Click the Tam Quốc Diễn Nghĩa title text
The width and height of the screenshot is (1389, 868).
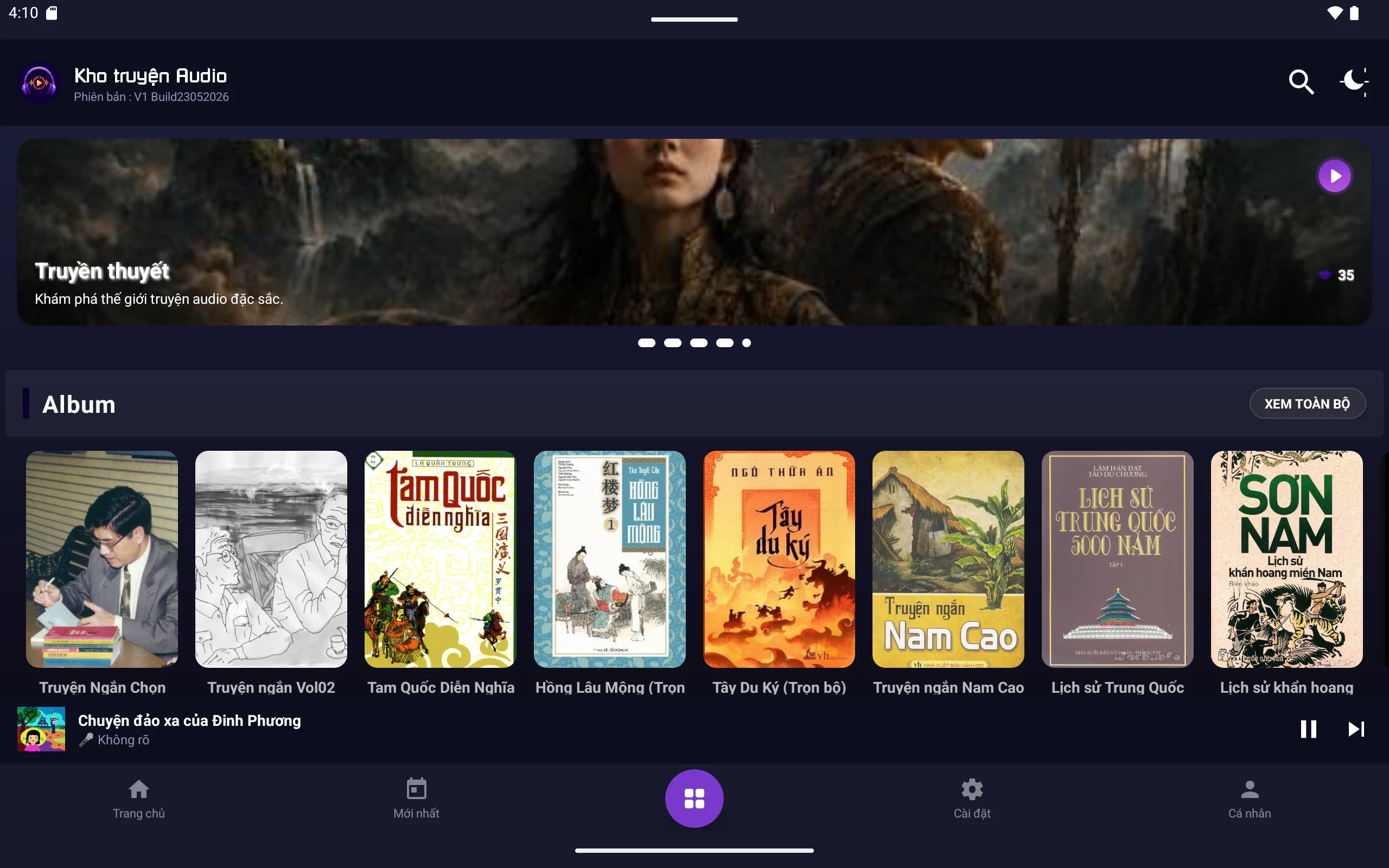441,687
